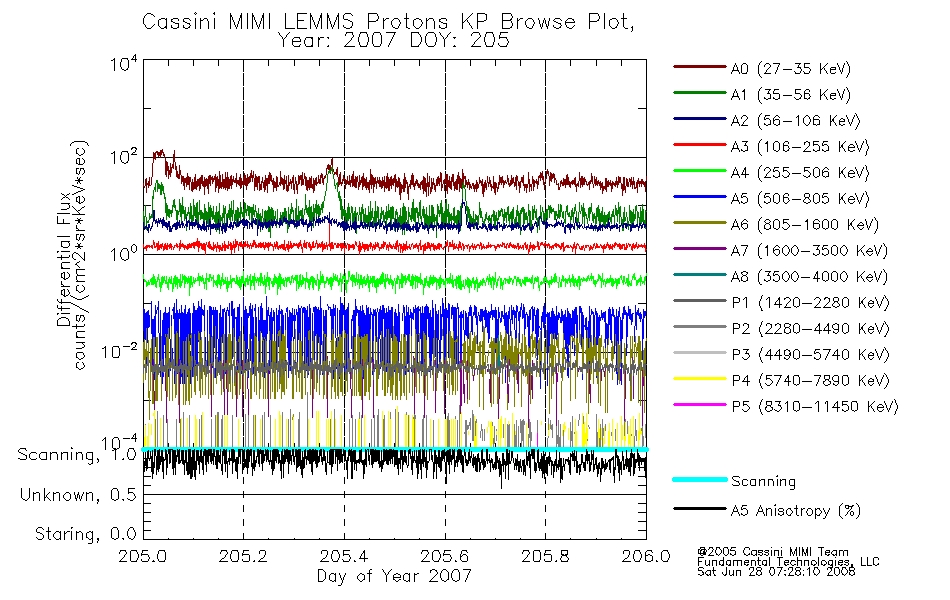Viewport: 950px width, 600px height.
Task: Select the A0 (27-35 KeV) legend label
Action: [791, 68]
